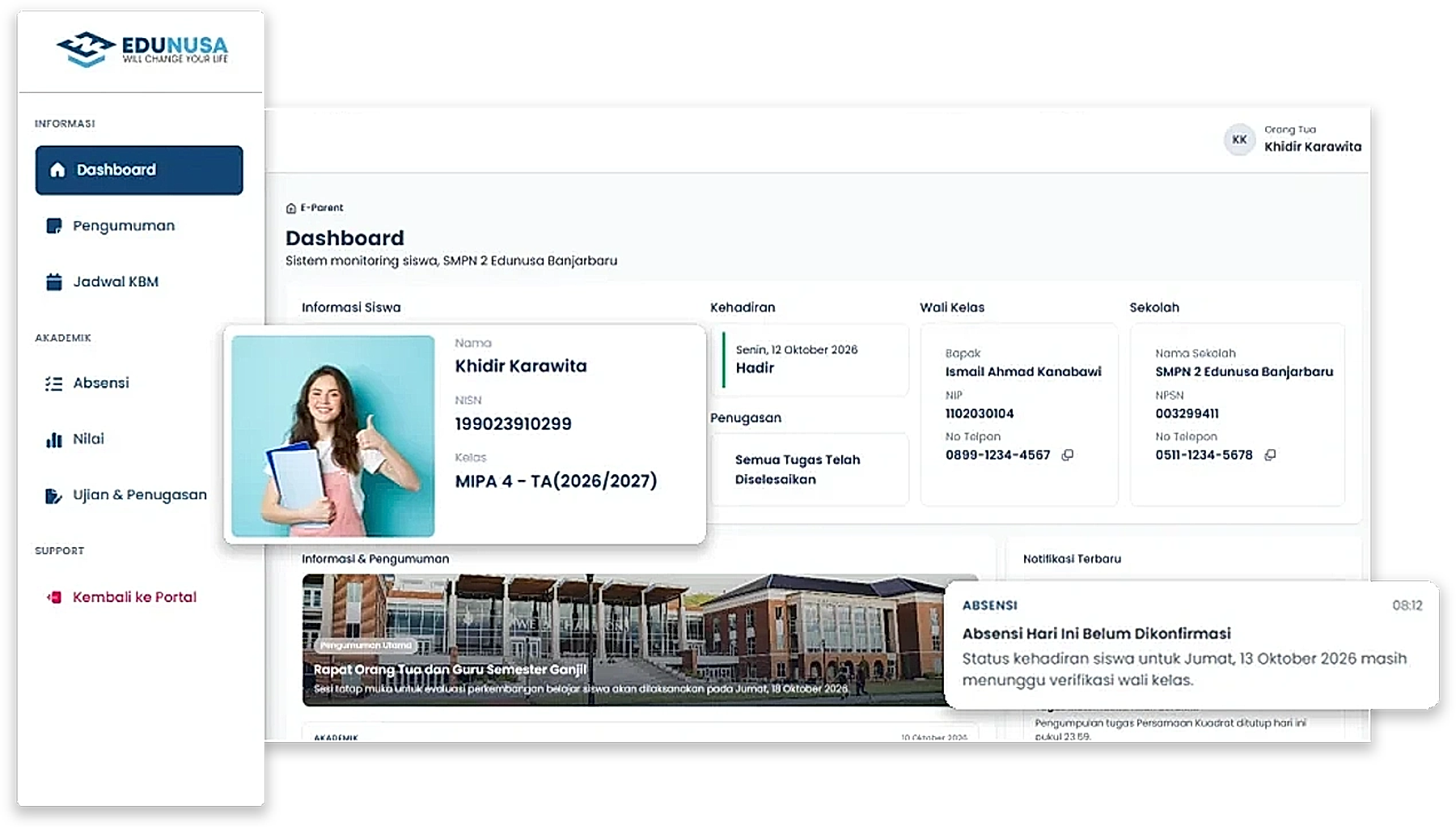Click the KK user avatar
This screenshot has height=827, width=1456.
(1239, 140)
